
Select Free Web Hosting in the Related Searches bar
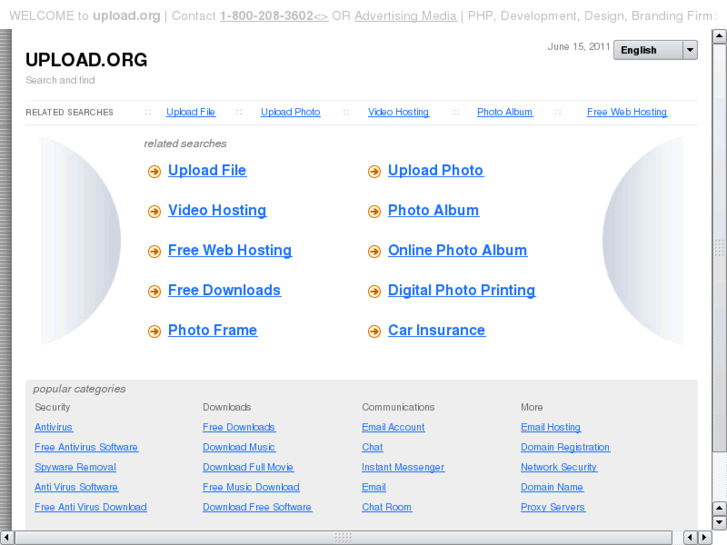pos(627,112)
